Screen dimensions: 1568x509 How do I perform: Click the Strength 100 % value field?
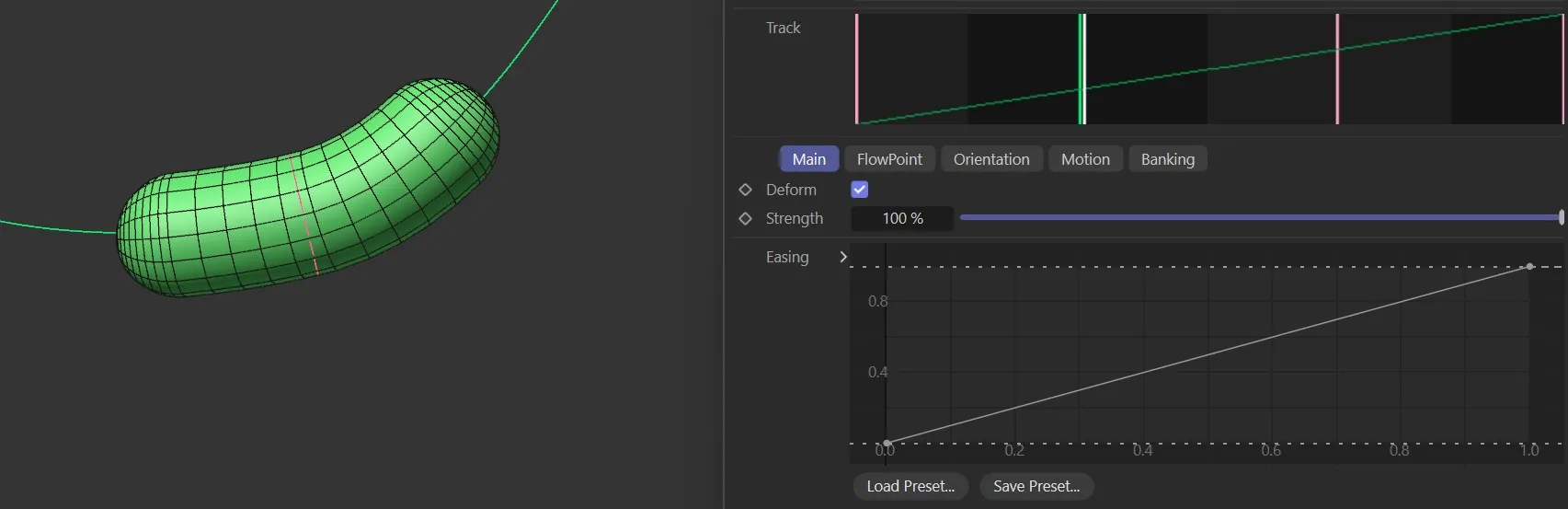(902, 219)
